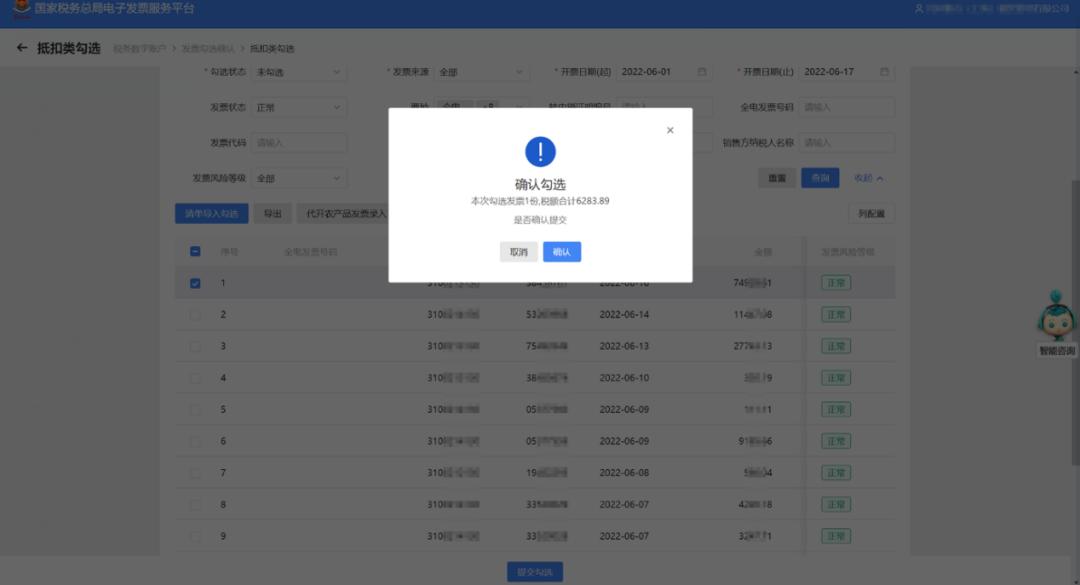Collapse filters using 收起 link
This screenshot has width=1080, height=585.
pyautogui.click(x=868, y=178)
